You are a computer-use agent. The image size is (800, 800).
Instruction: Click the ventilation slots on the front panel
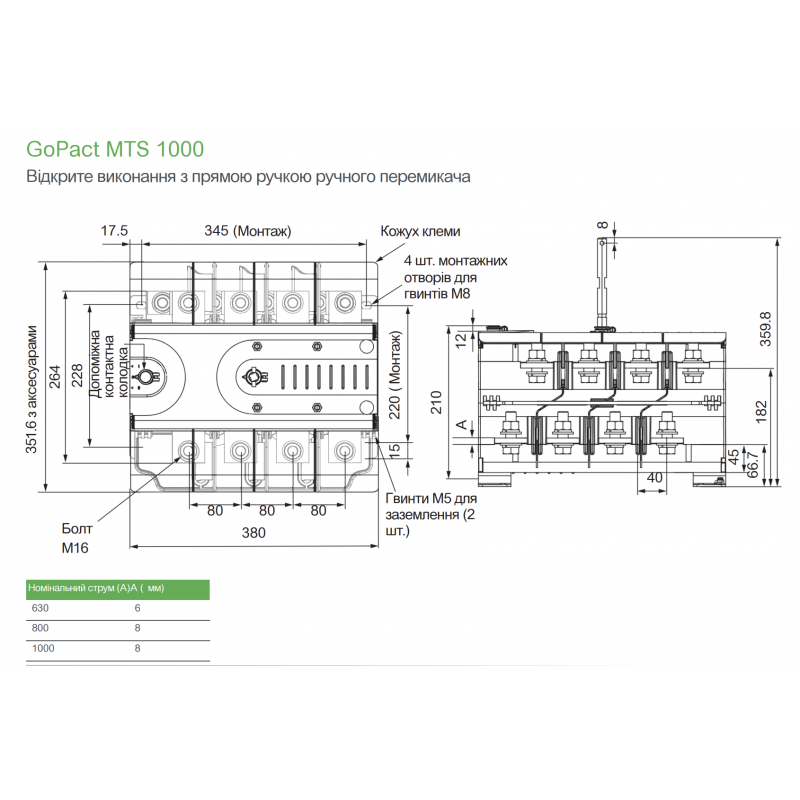(x=324, y=376)
